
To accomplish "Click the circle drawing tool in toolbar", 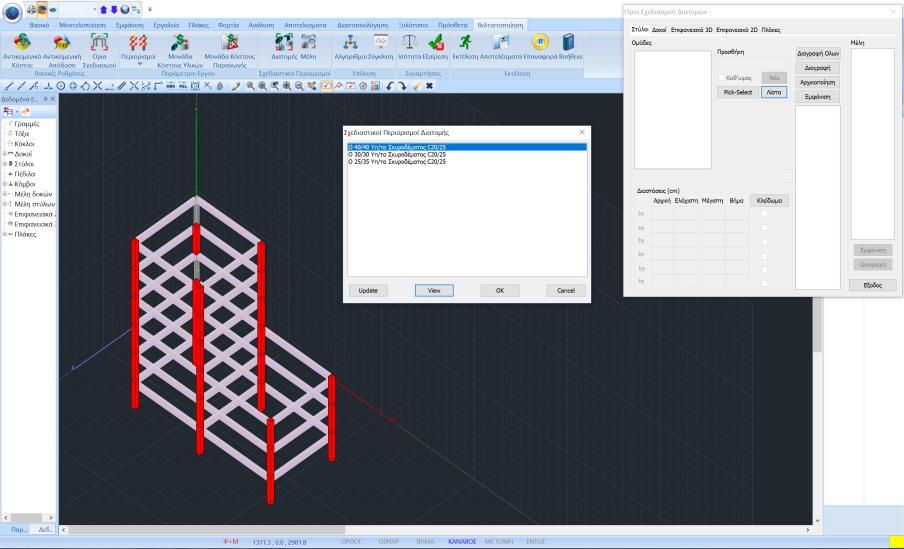I will click(x=61, y=86).
